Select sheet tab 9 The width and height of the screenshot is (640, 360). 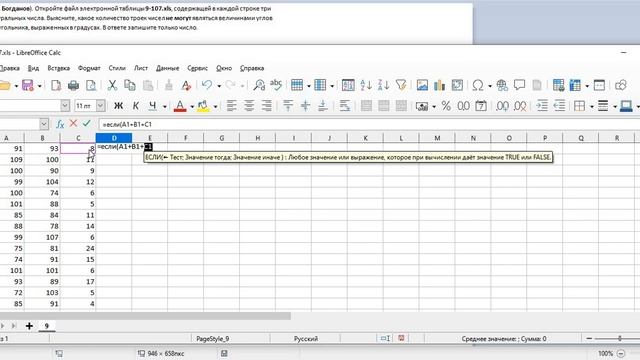point(47,326)
